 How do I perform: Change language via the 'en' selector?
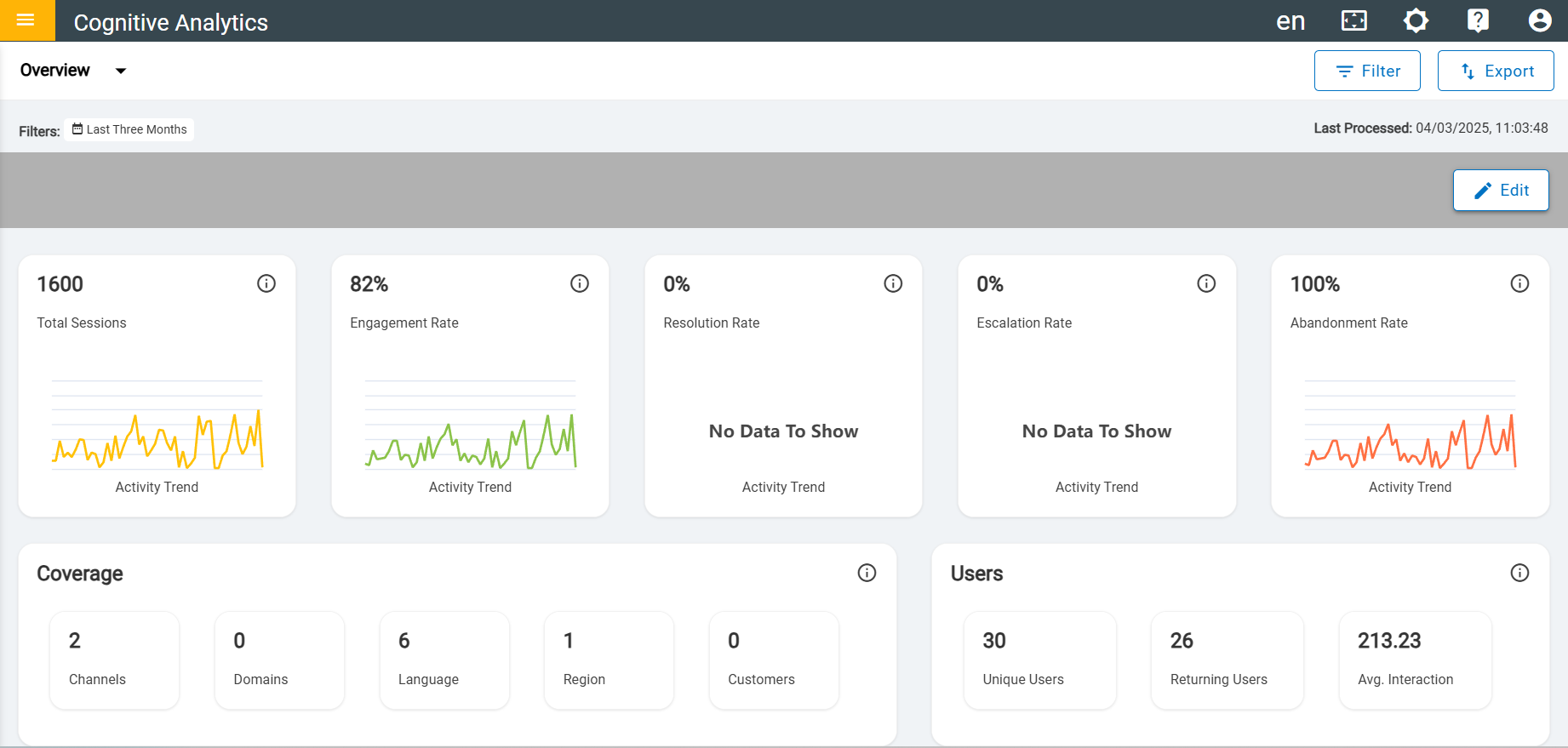(1290, 21)
